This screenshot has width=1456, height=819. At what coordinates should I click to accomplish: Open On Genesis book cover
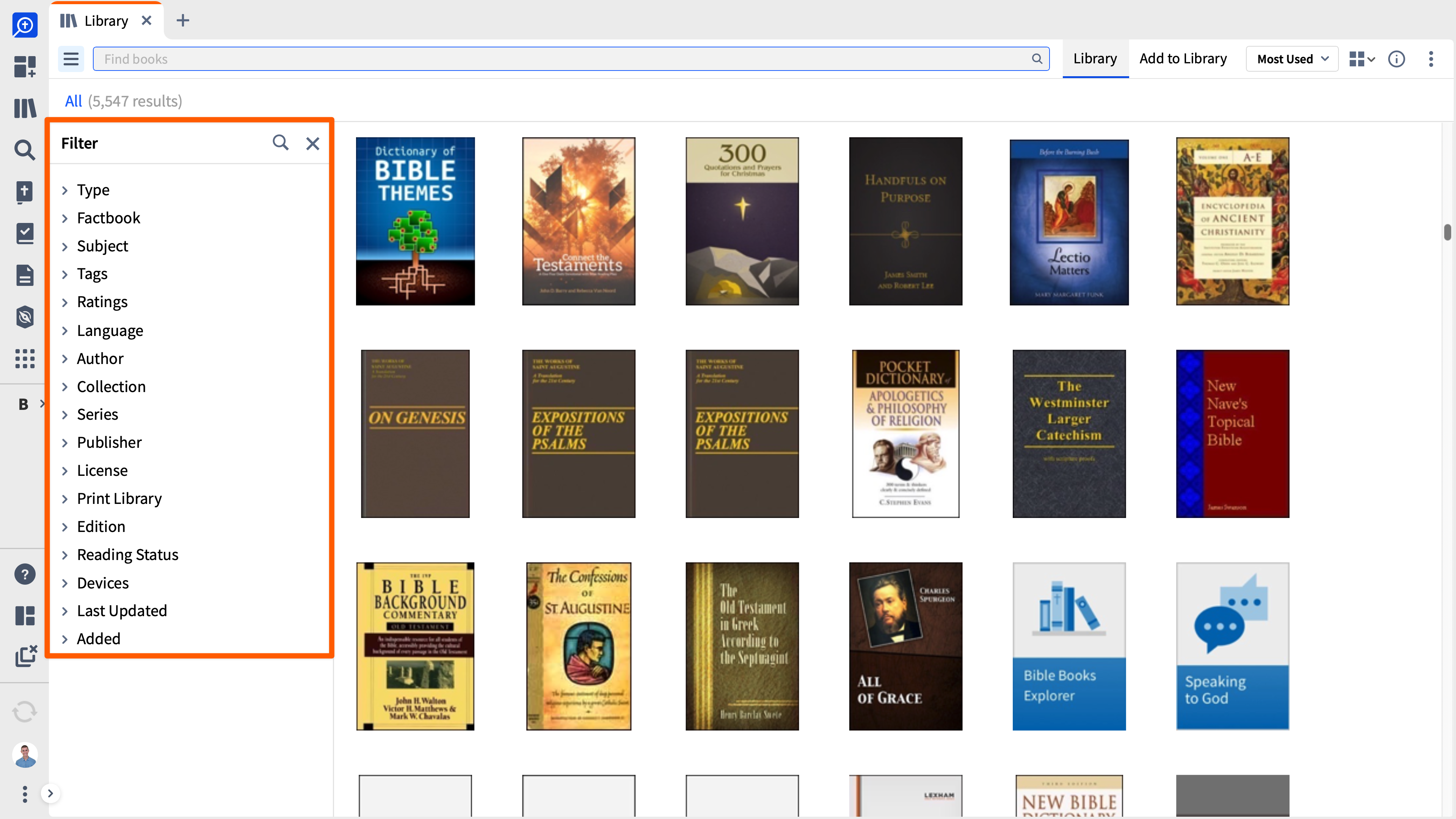[416, 433]
